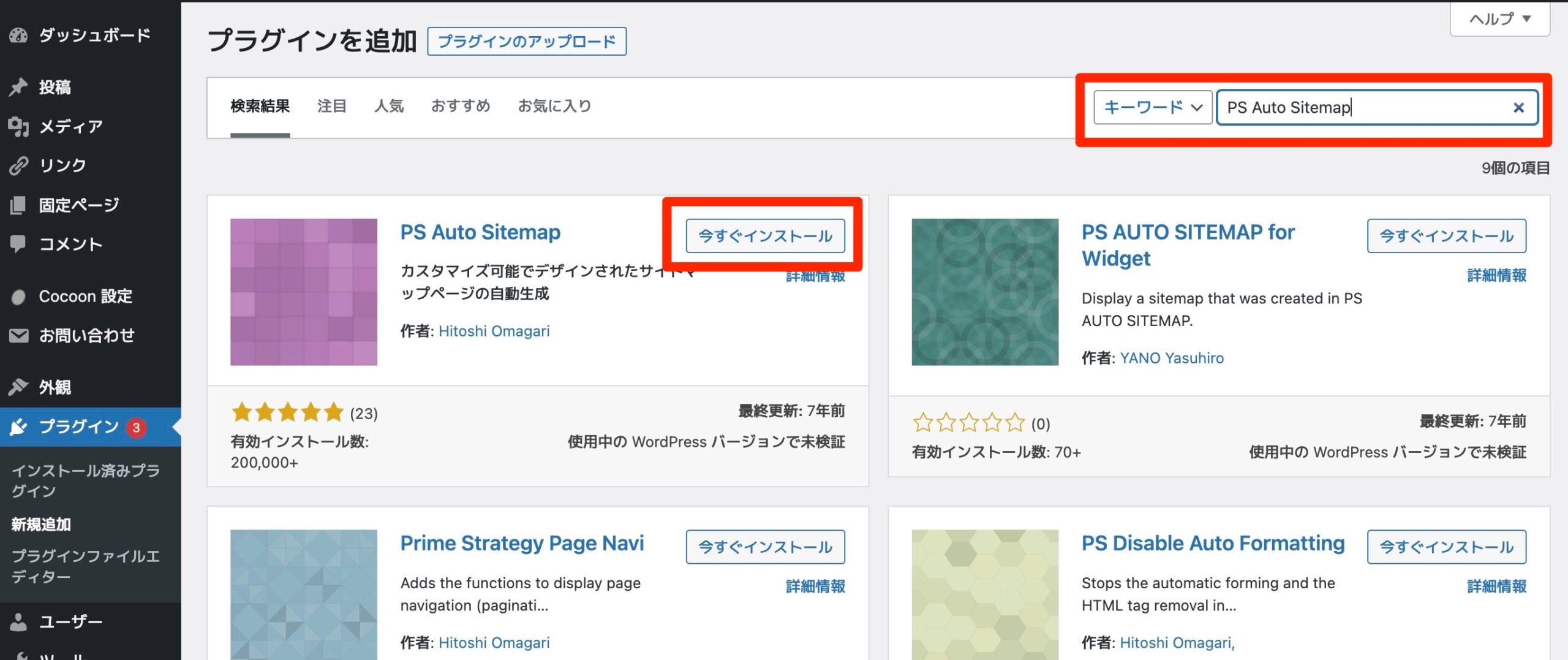Select 新規追加 submenu item
1568x660 pixels.
[x=41, y=525]
